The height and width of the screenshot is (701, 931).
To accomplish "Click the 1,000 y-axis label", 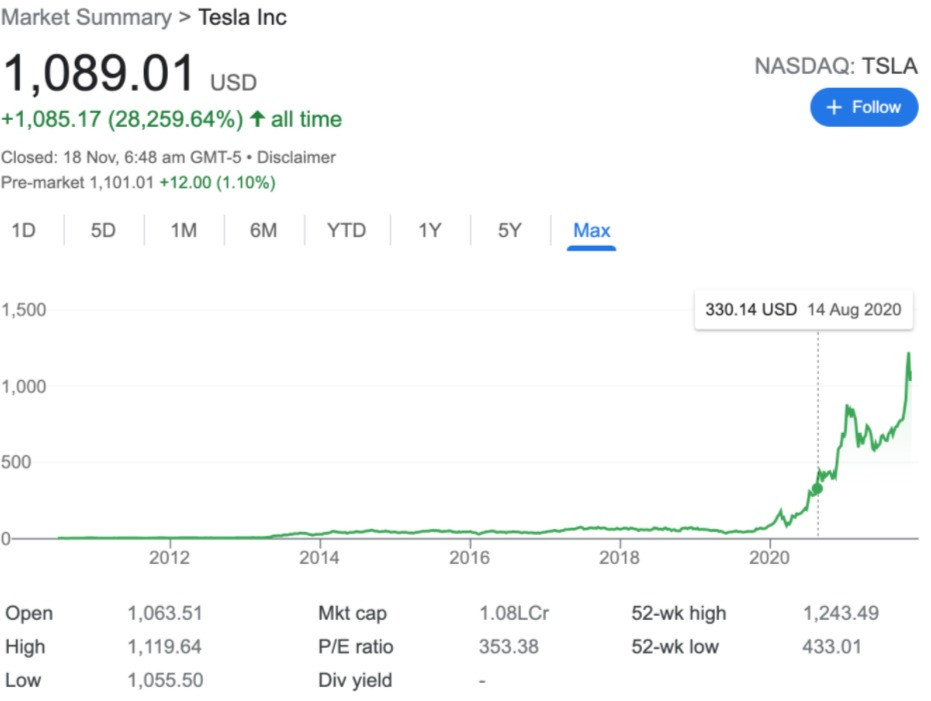I will point(24,386).
